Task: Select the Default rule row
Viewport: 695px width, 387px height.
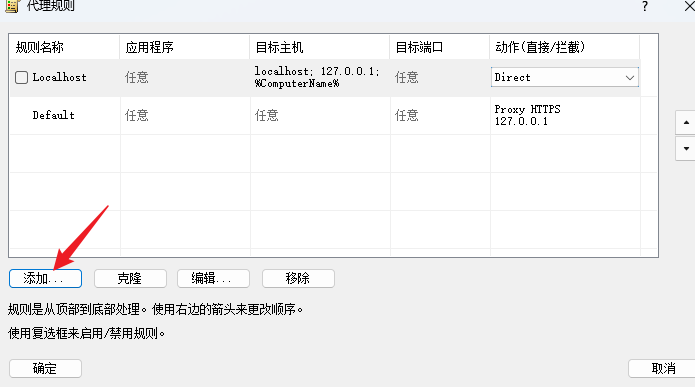Action: (325, 115)
